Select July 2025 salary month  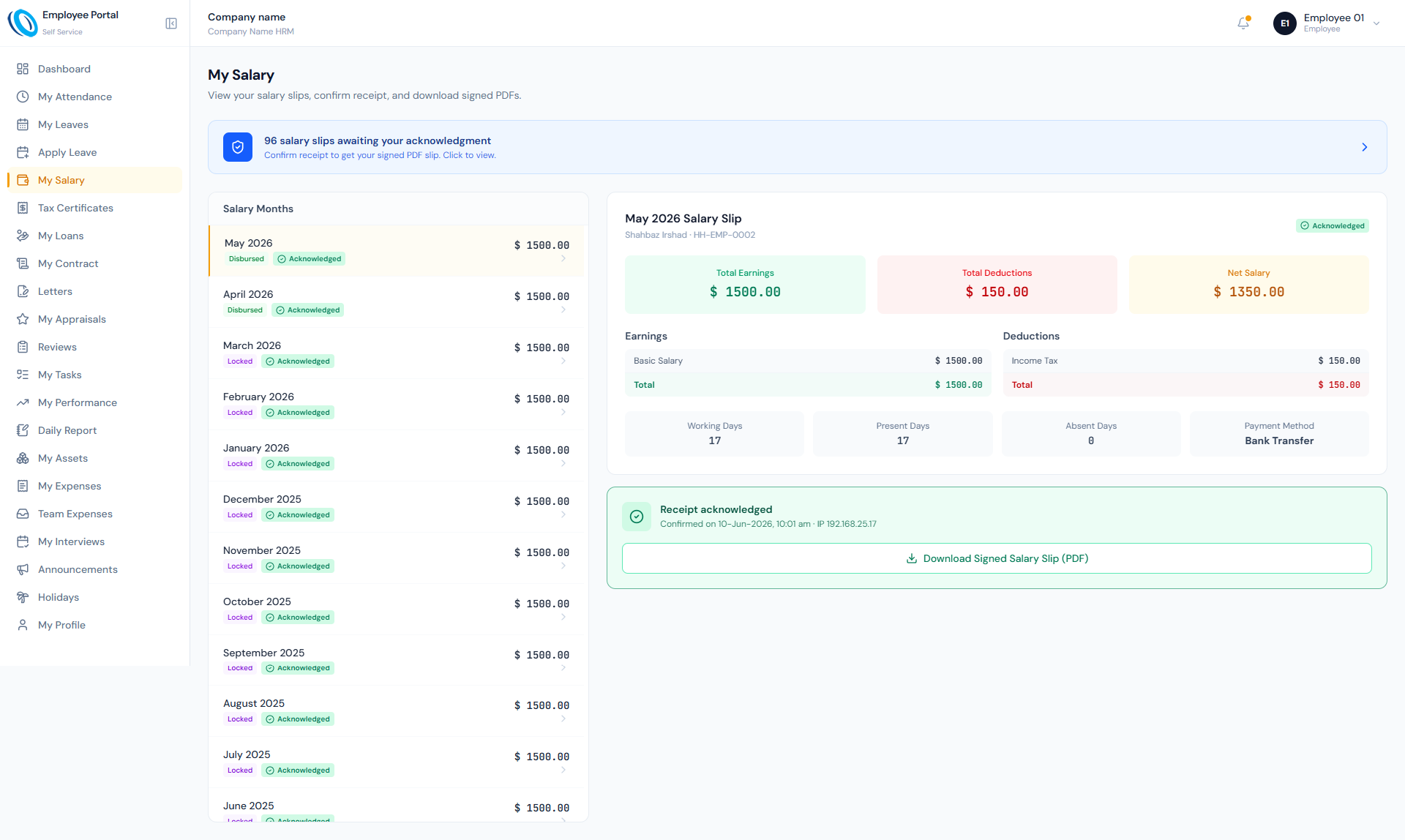tap(398, 762)
